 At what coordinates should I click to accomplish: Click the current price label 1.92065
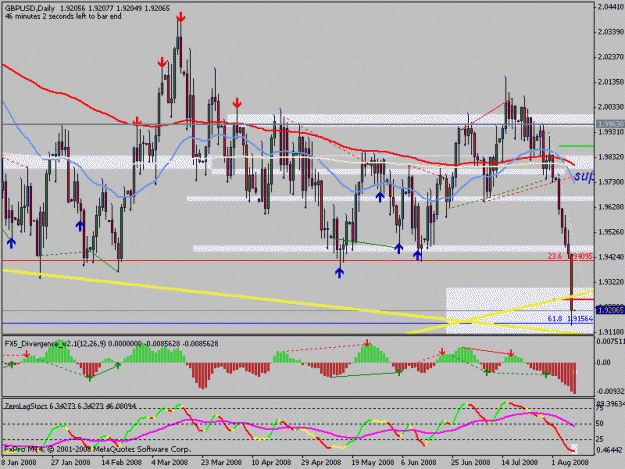pos(610,310)
